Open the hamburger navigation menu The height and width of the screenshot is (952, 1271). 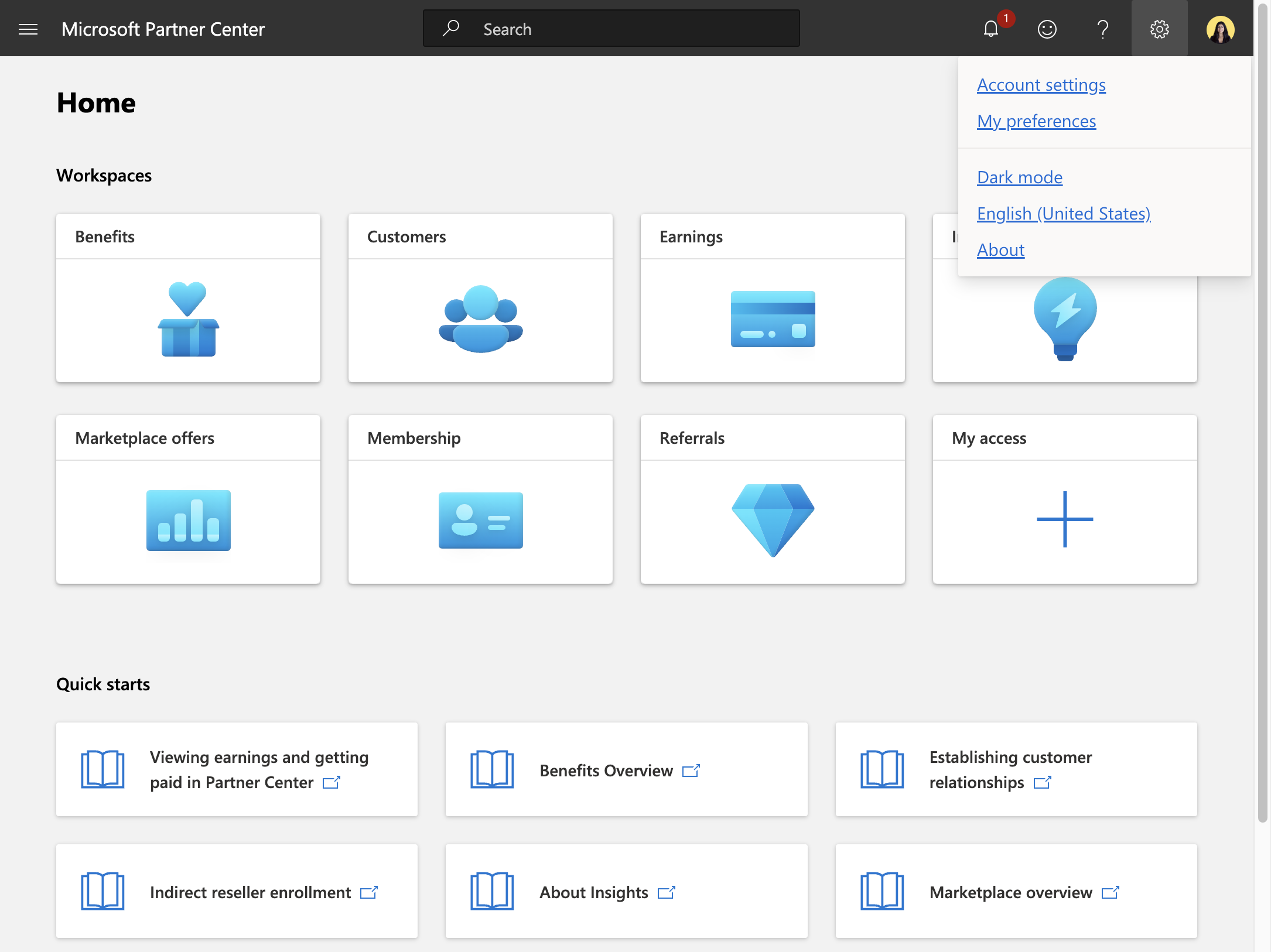pos(28,29)
